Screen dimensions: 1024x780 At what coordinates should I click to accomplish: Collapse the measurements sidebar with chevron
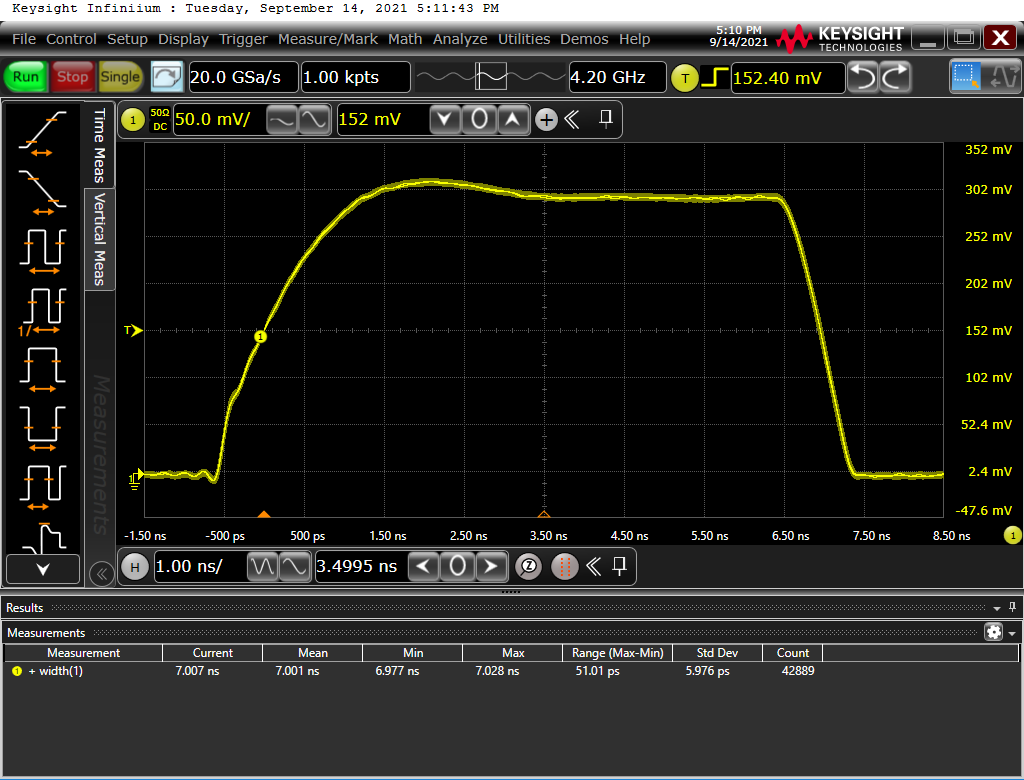tap(100, 573)
